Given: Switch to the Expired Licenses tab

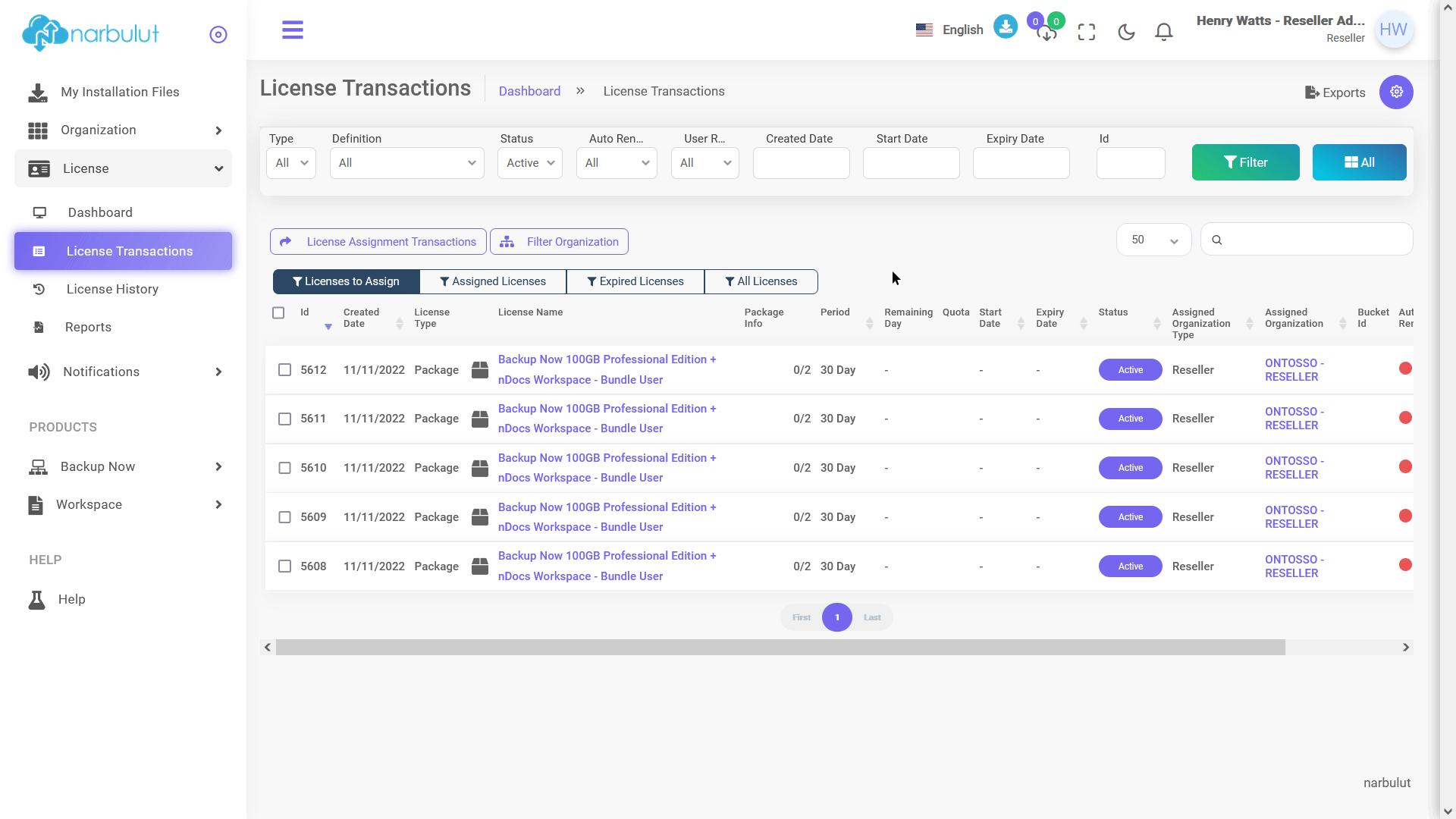Looking at the screenshot, I should point(635,281).
